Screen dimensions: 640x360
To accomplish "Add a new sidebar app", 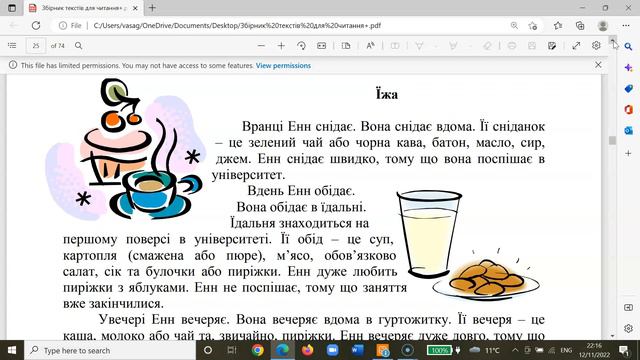I will [629, 153].
